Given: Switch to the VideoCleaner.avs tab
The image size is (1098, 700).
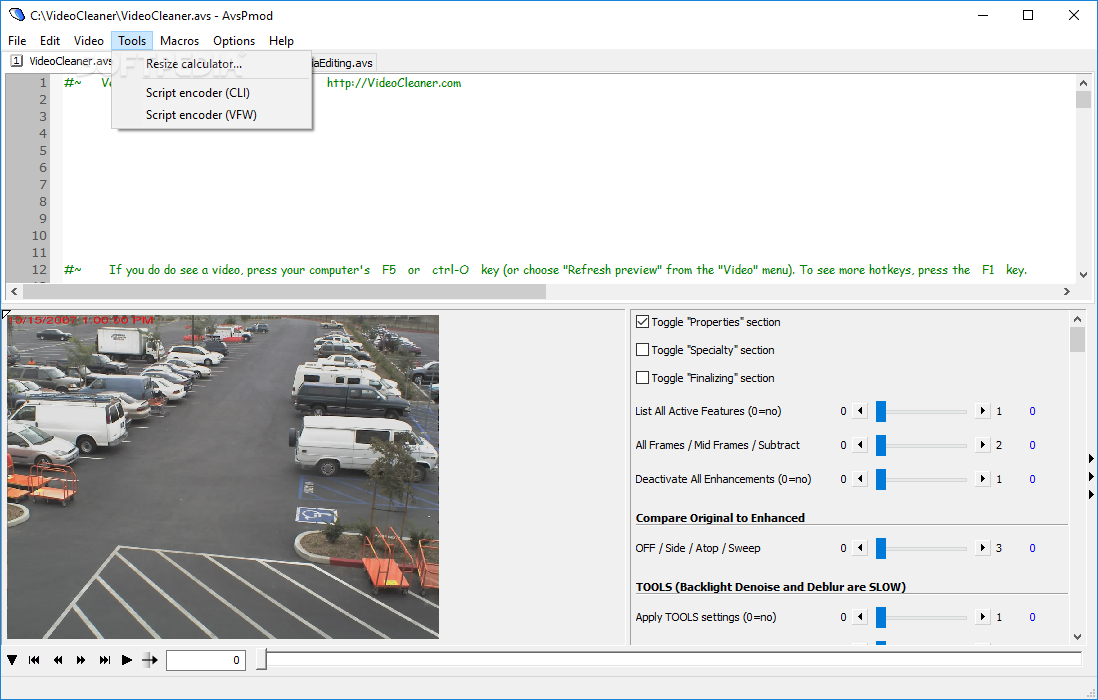Looking at the screenshot, I should [x=60, y=61].
